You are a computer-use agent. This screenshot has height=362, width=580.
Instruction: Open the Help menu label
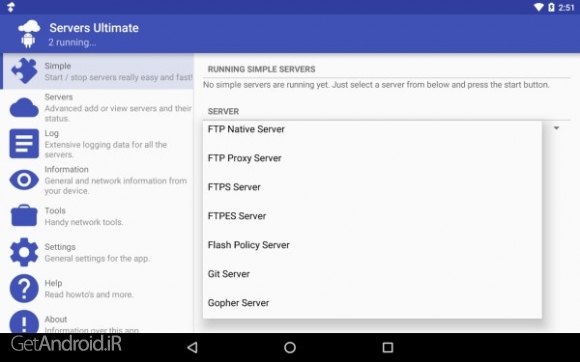[53, 283]
